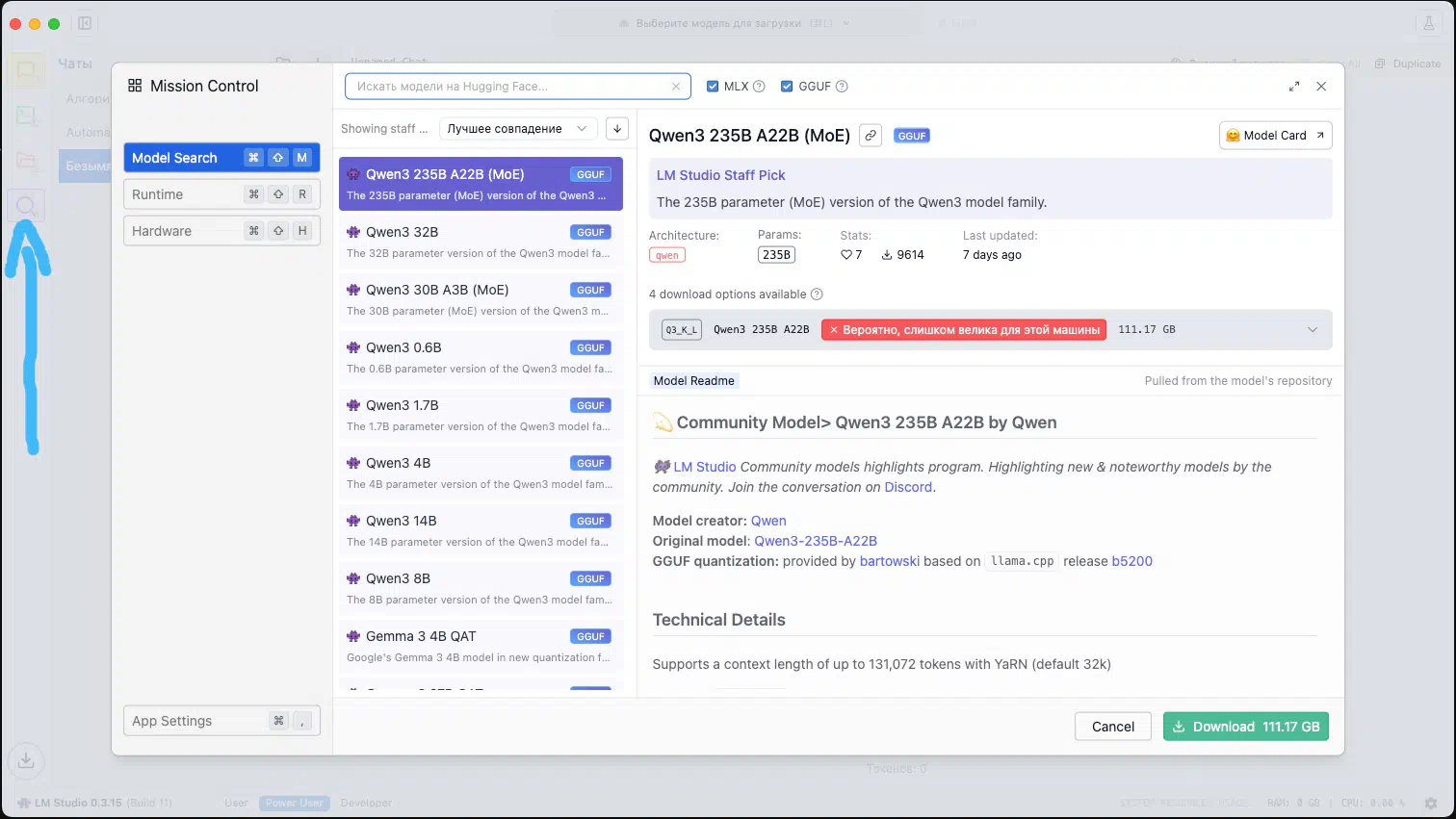Toggle the sidebar panel icon near window controls
Screen dimensions: 1456x819
point(85,23)
